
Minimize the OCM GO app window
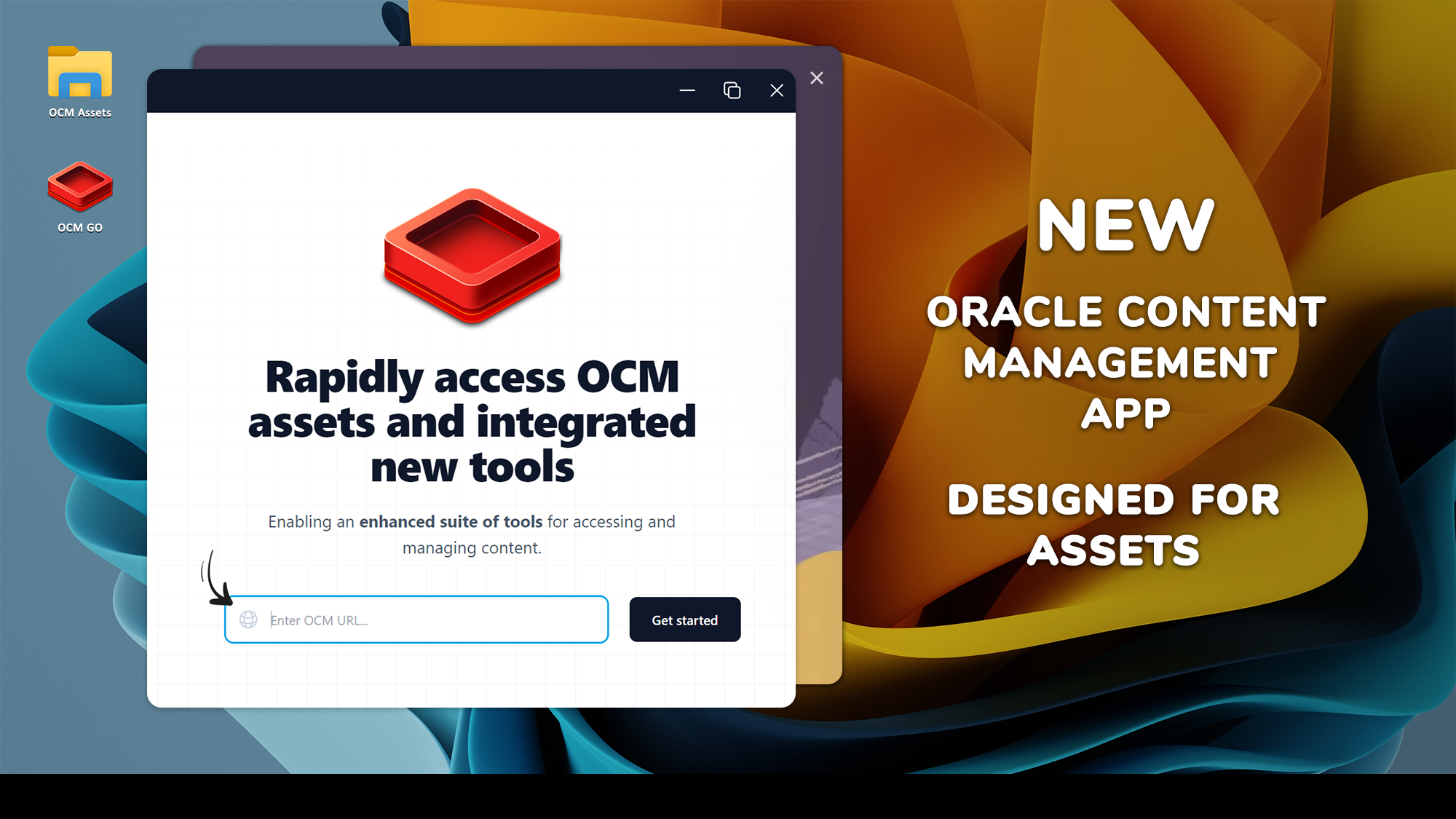click(x=687, y=90)
